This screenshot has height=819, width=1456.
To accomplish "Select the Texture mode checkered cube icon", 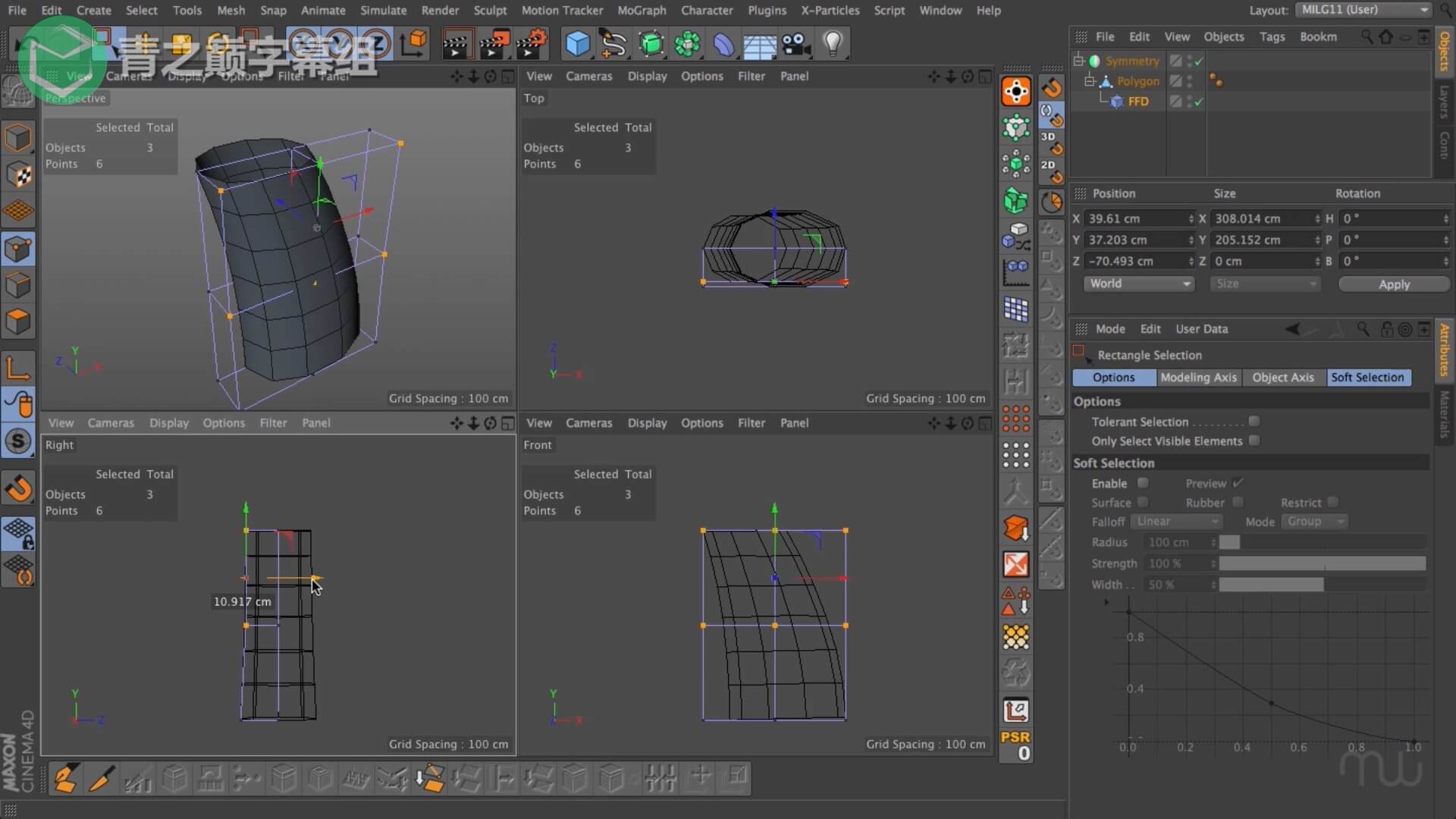I will tap(18, 175).
